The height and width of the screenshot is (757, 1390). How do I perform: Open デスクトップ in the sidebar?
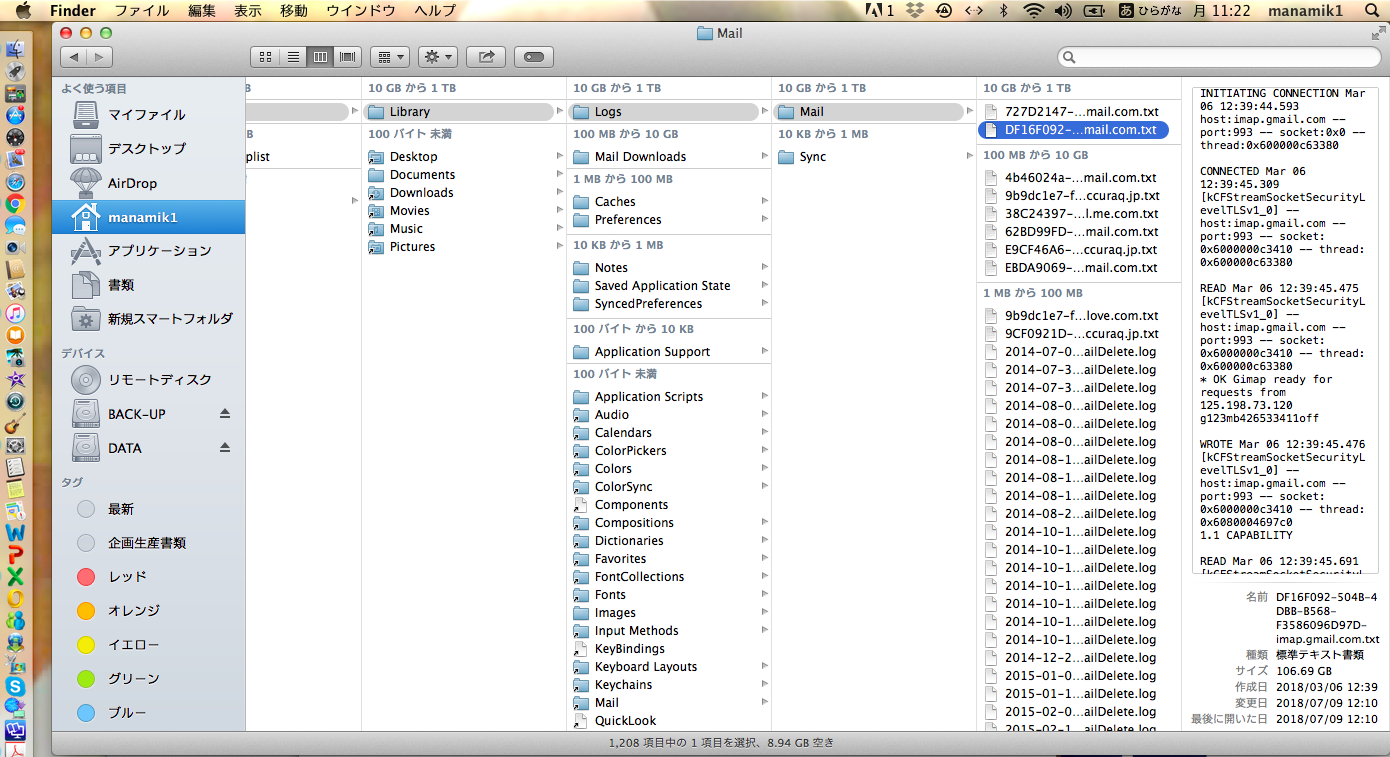(148, 149)
